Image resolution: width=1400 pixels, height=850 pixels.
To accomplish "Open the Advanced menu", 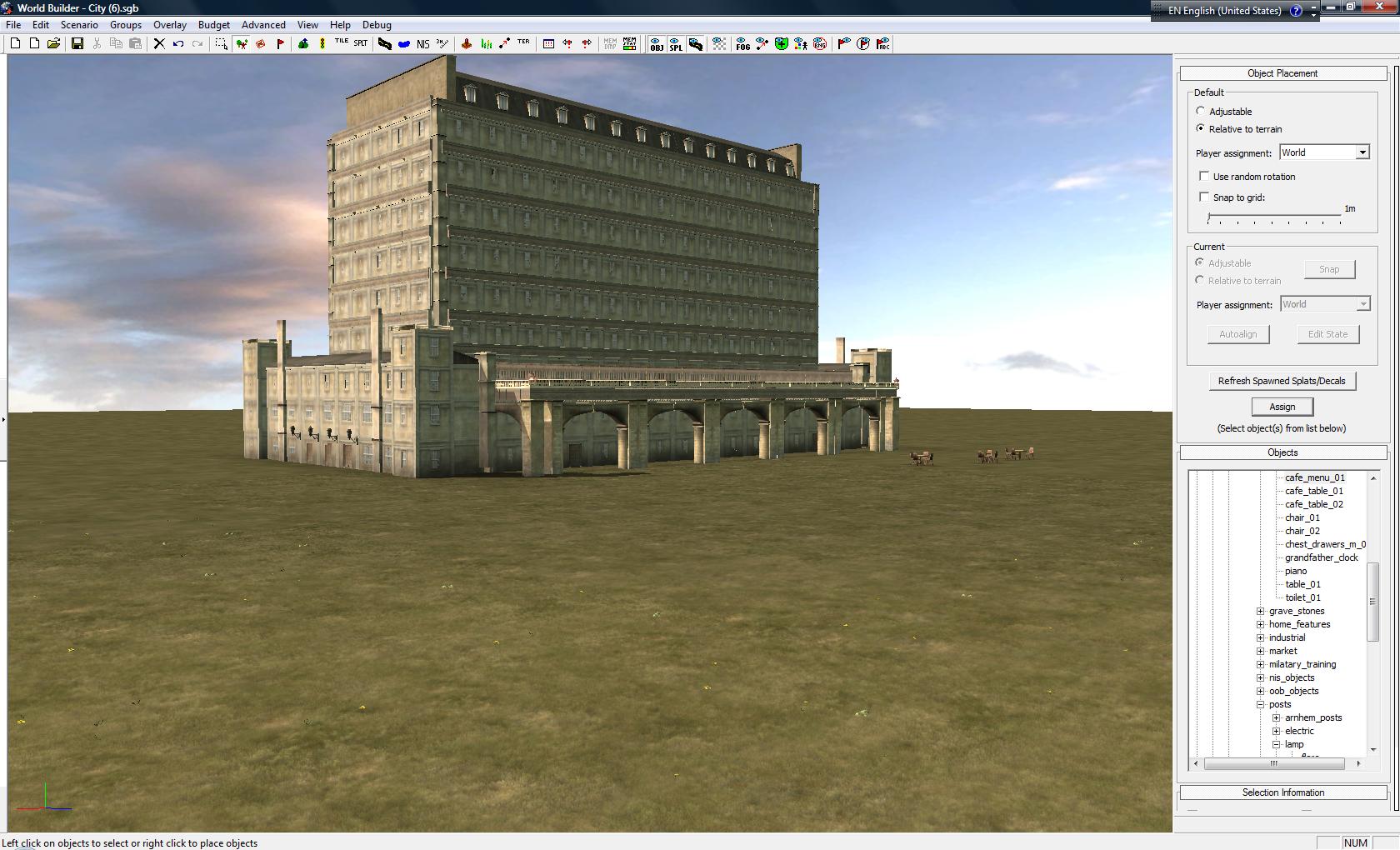I will click(263, 25).
